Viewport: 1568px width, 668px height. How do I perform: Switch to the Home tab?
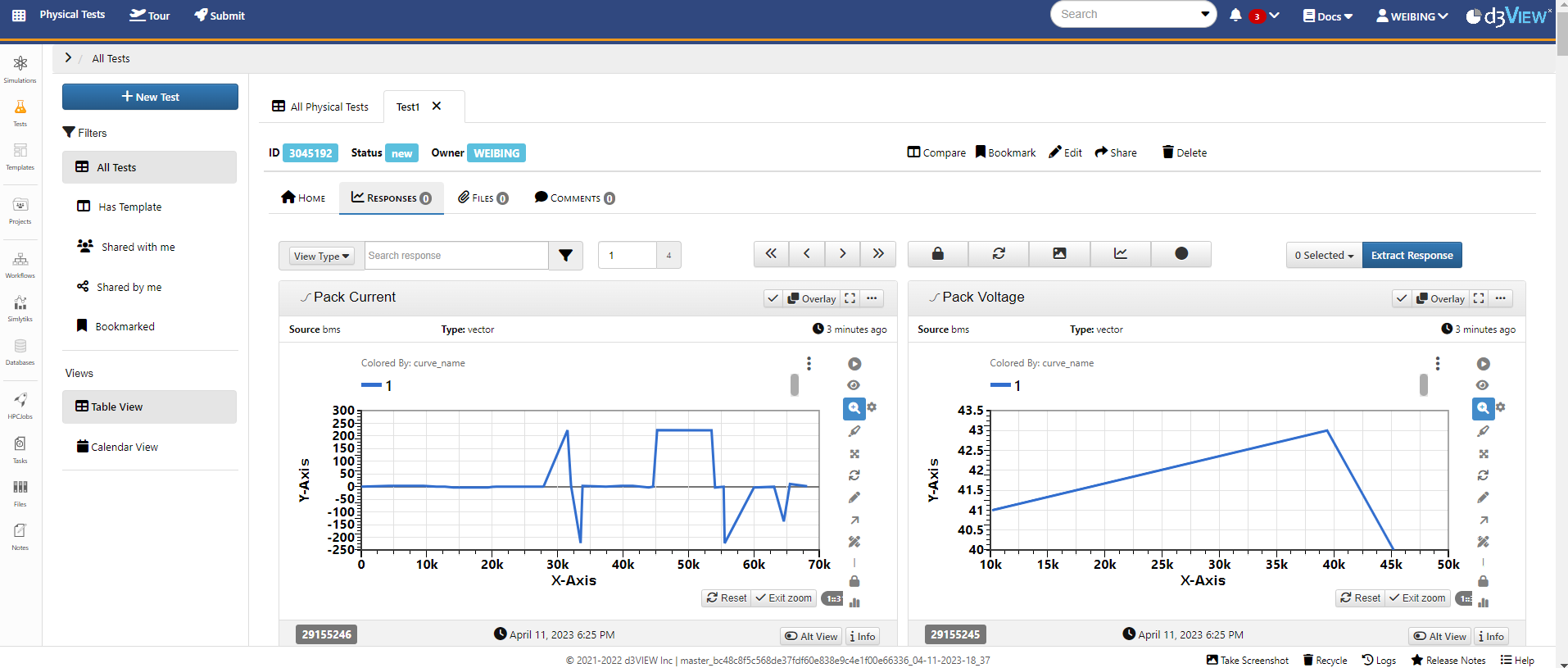click(x=303, y=198)
